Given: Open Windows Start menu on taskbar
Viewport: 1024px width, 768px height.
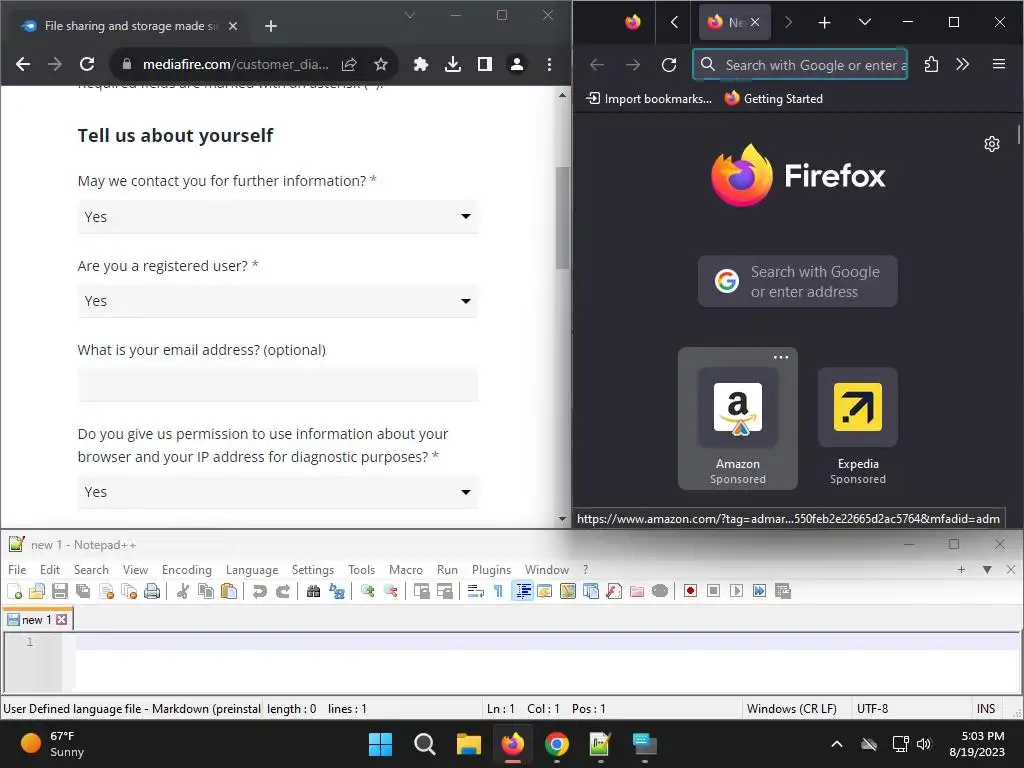Looking at the screenshot, I should point(380,744).
